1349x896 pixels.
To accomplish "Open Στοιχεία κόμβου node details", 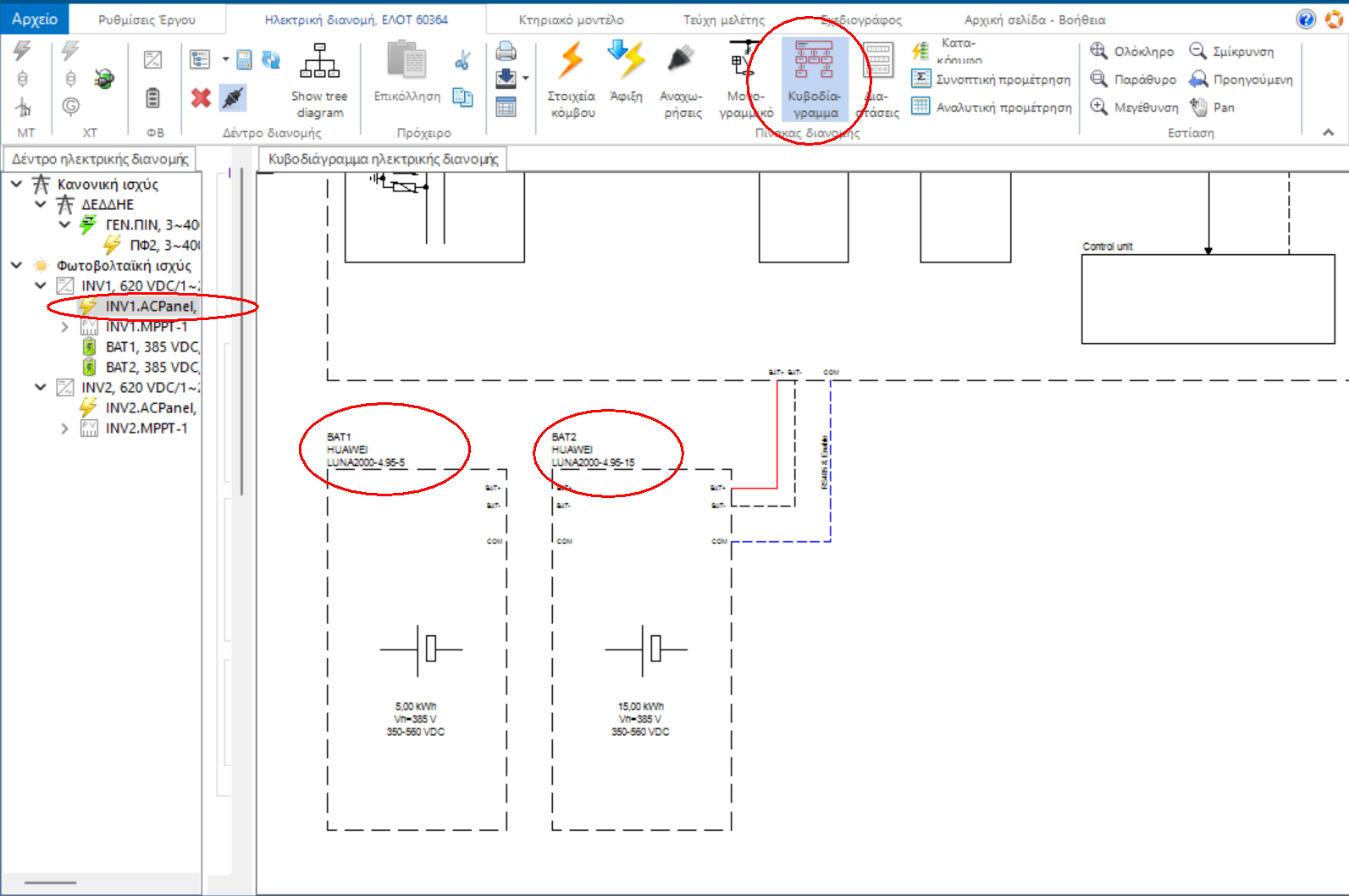I will tap(572, 81).
